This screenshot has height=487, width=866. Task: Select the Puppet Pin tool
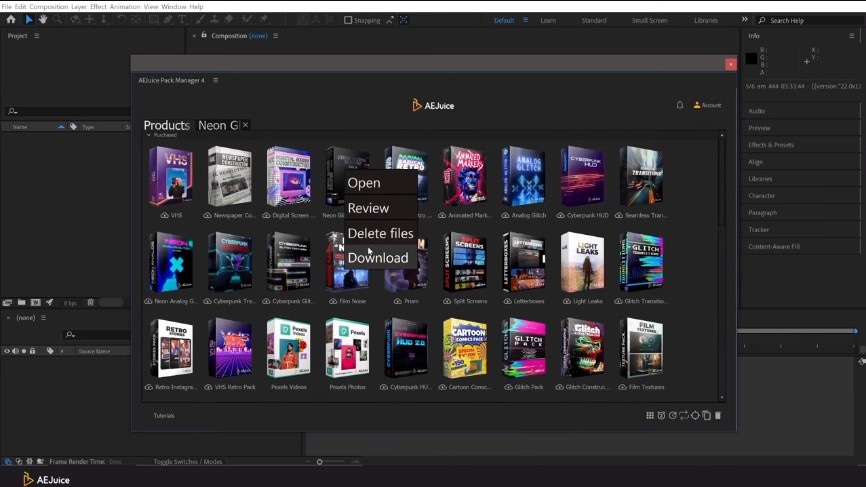pos(264,19)
